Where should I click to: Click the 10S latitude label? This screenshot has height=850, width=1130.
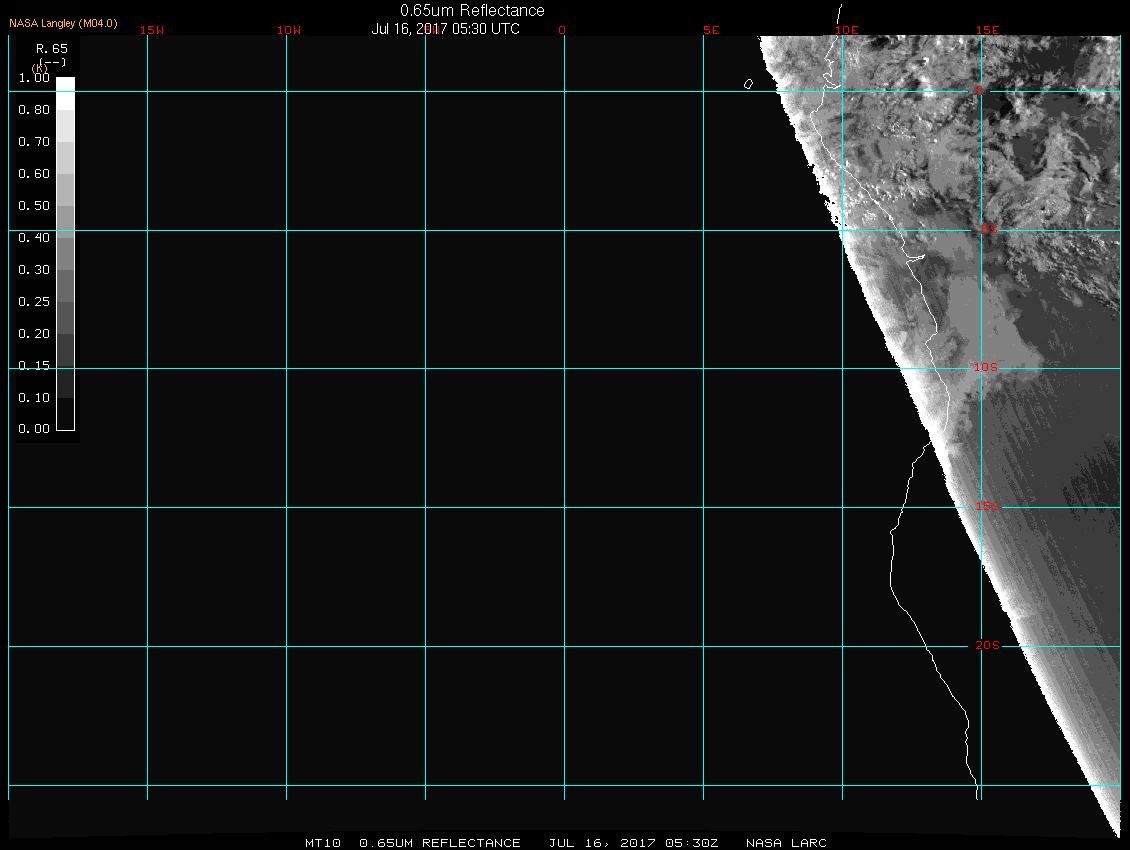[986, 368]
